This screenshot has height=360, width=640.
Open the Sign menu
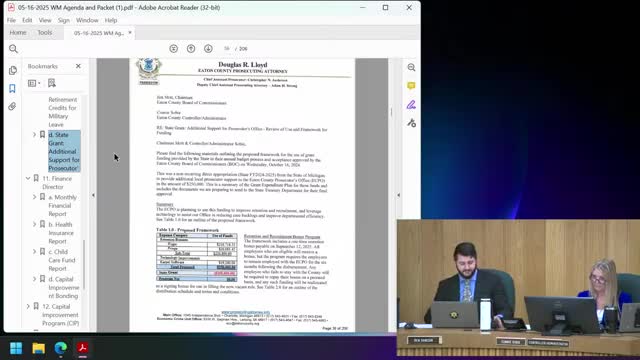[64, 20]
